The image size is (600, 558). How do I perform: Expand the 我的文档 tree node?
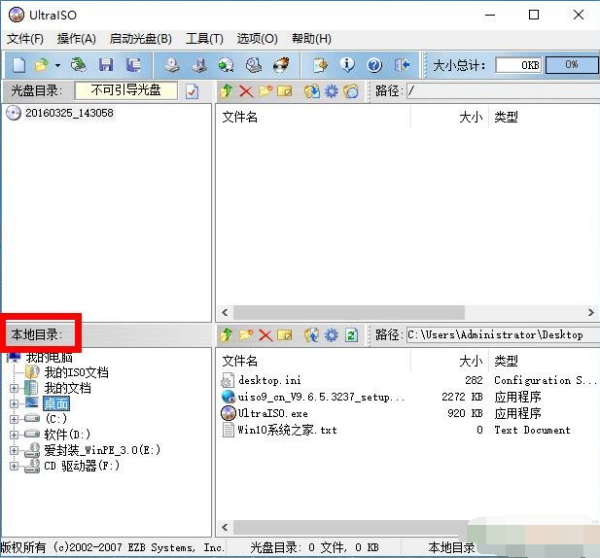(14, 388)
